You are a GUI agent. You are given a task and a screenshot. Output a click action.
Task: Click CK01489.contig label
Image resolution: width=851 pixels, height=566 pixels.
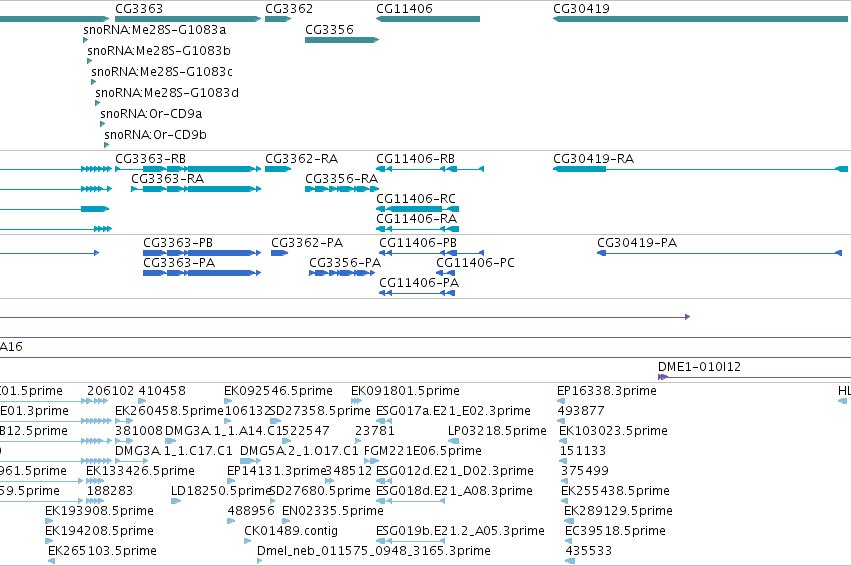coord(291,531)
